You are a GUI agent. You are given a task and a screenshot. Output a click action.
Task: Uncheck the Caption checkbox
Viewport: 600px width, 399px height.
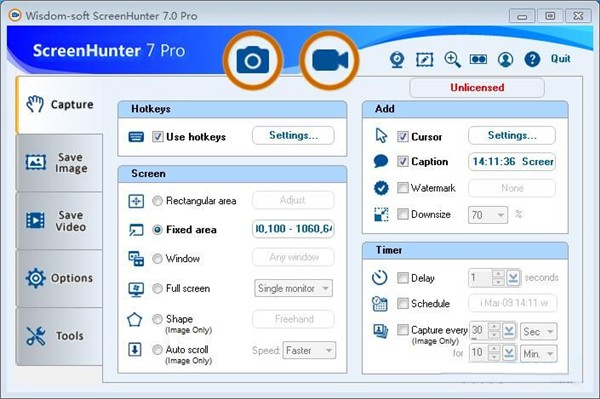[x=403, y=161]
